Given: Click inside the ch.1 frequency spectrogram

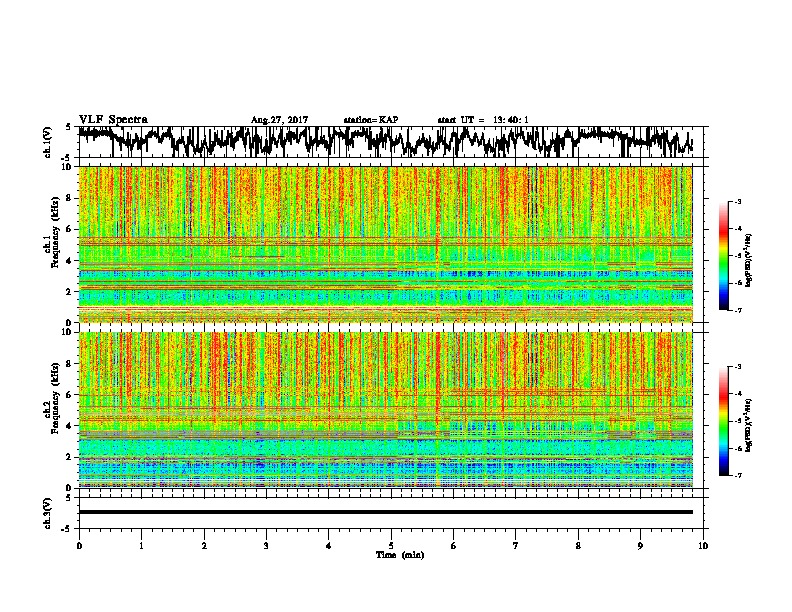Looking at the screenshot, I should tap(385, 244).
